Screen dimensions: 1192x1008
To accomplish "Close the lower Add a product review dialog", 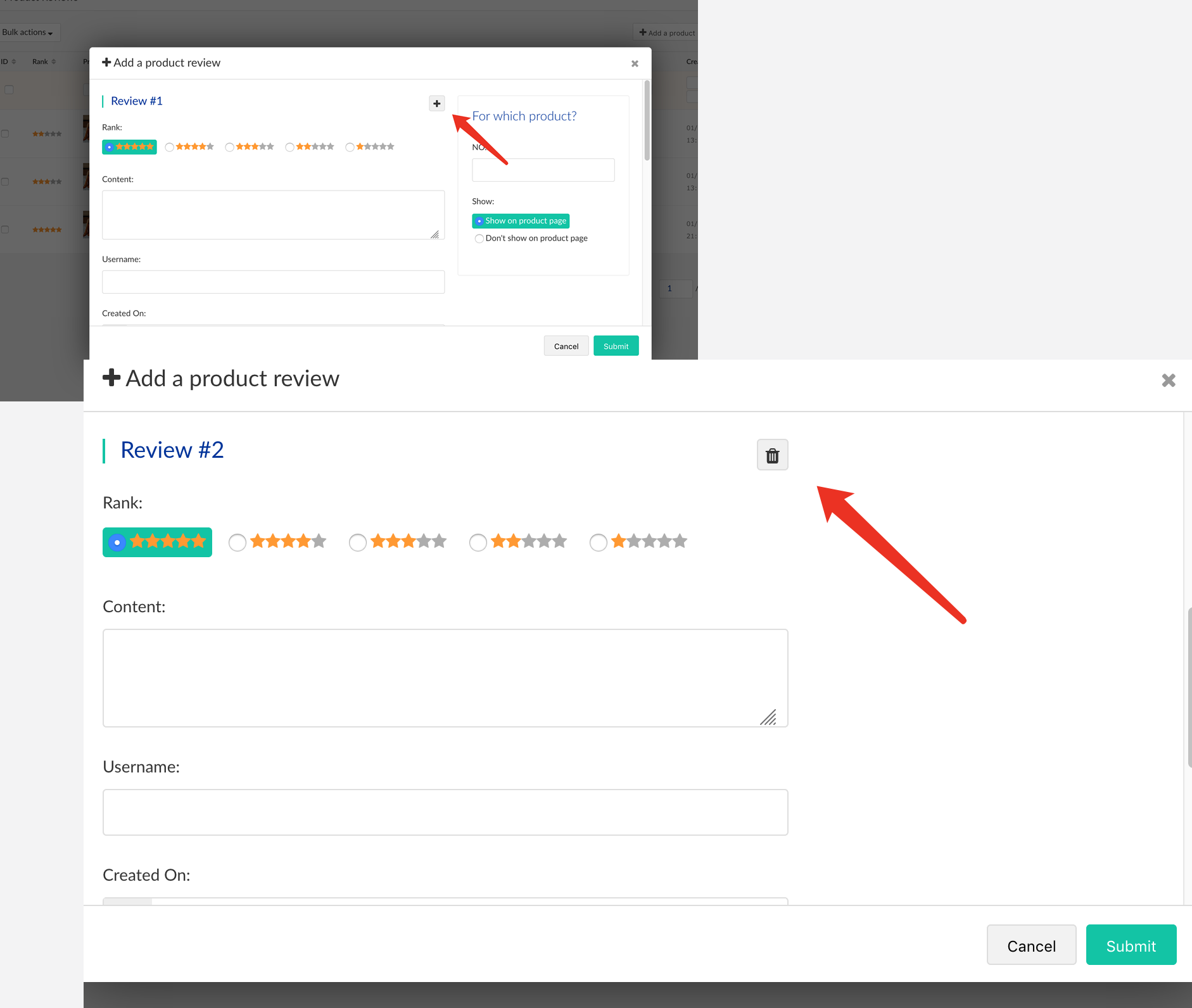I will point(1168,381).
